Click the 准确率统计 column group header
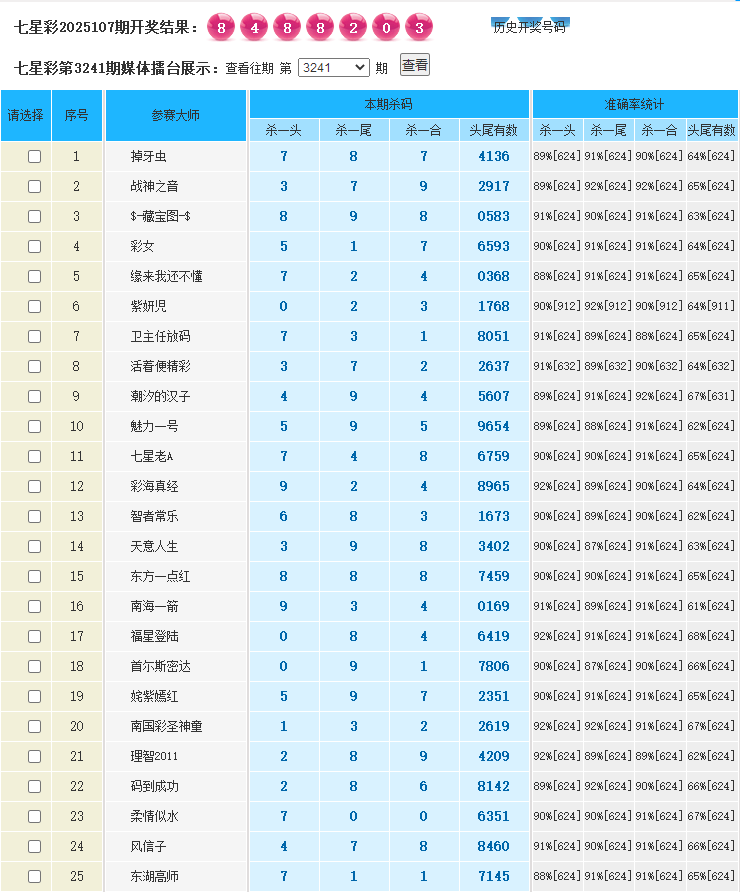 pos(634,104)
